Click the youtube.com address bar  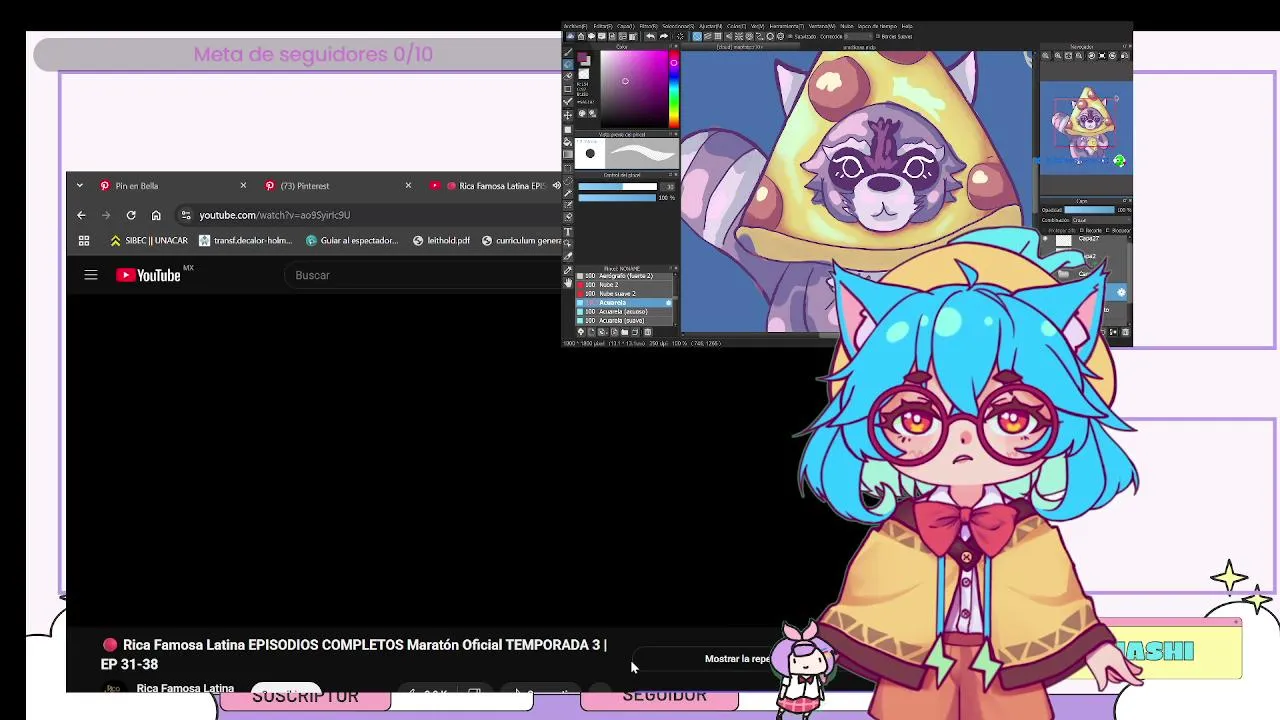(x=370, y=215)
